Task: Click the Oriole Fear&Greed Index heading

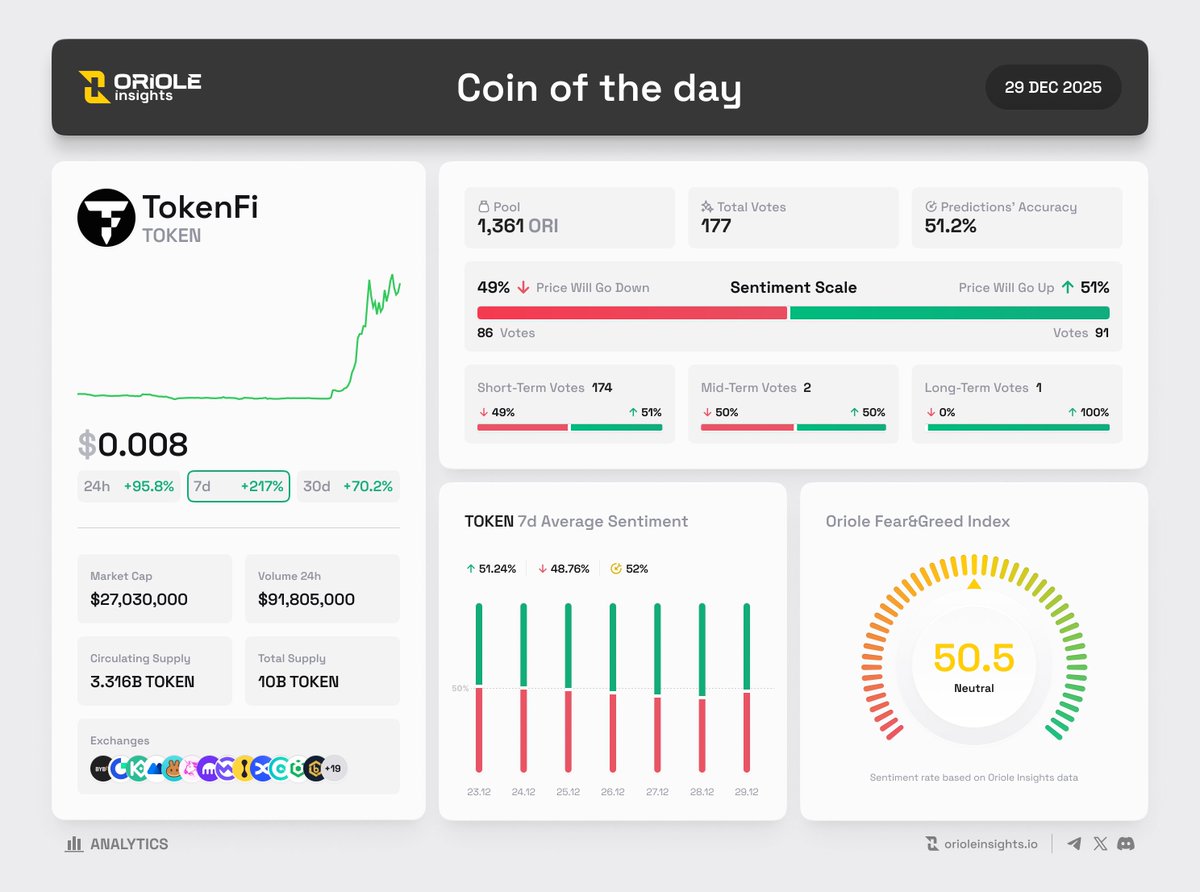Action: click(x=918, y=521)
